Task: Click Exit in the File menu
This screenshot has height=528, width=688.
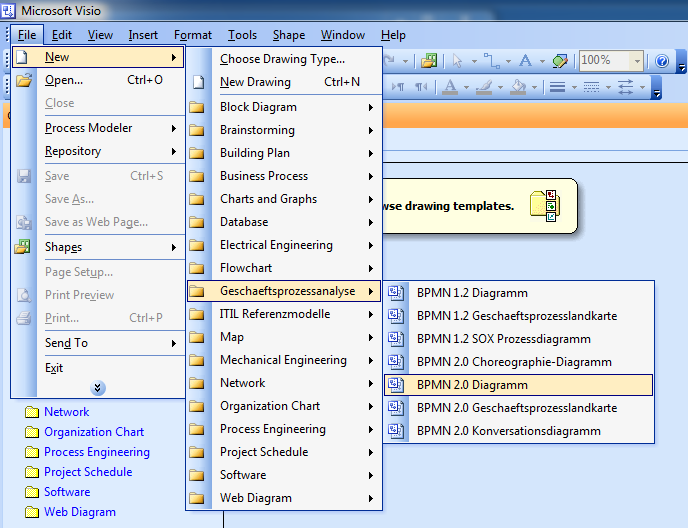Action: [x=97, y=368]
